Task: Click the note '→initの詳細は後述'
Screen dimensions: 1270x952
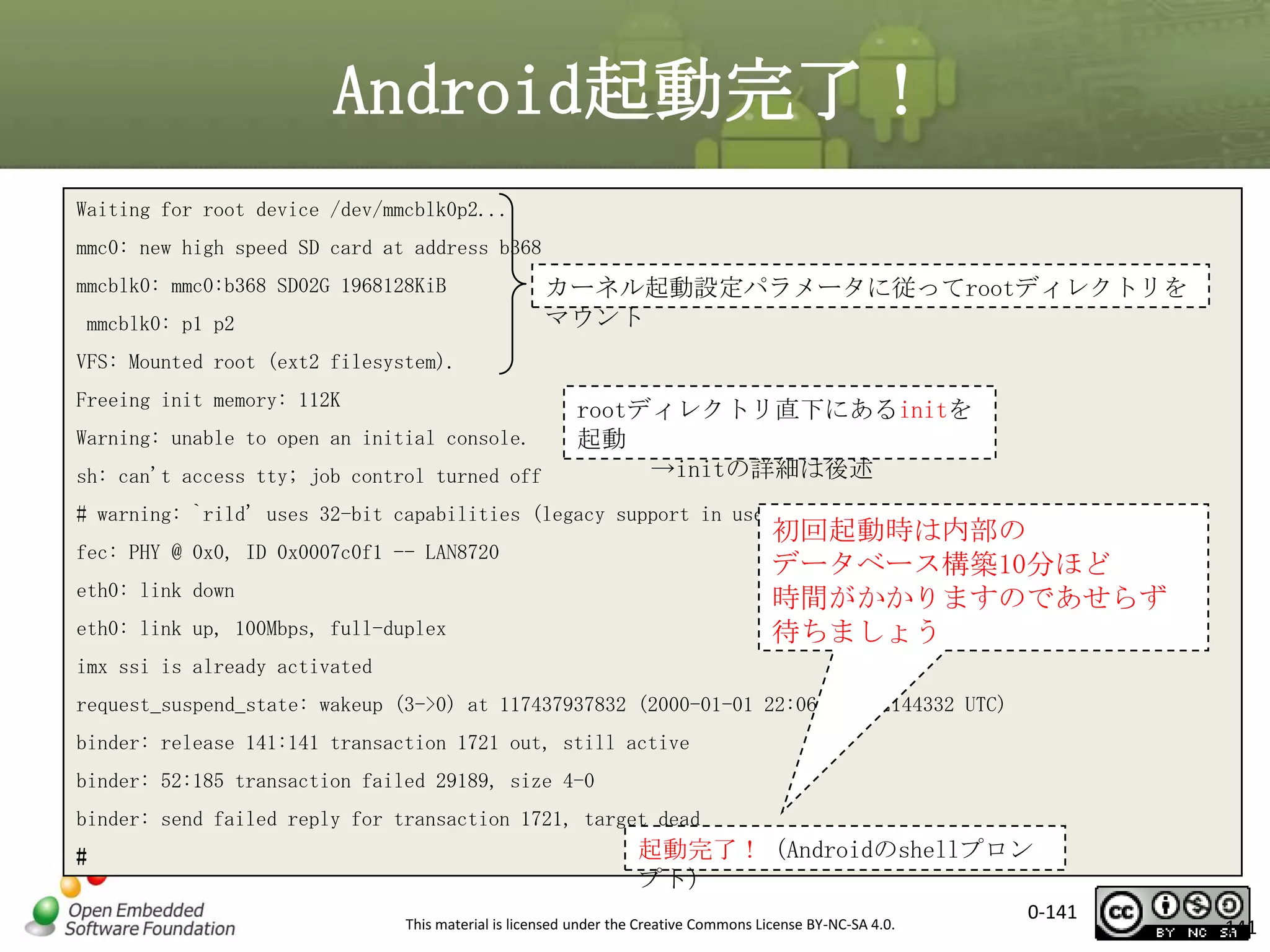Action: tap(762, 470)
